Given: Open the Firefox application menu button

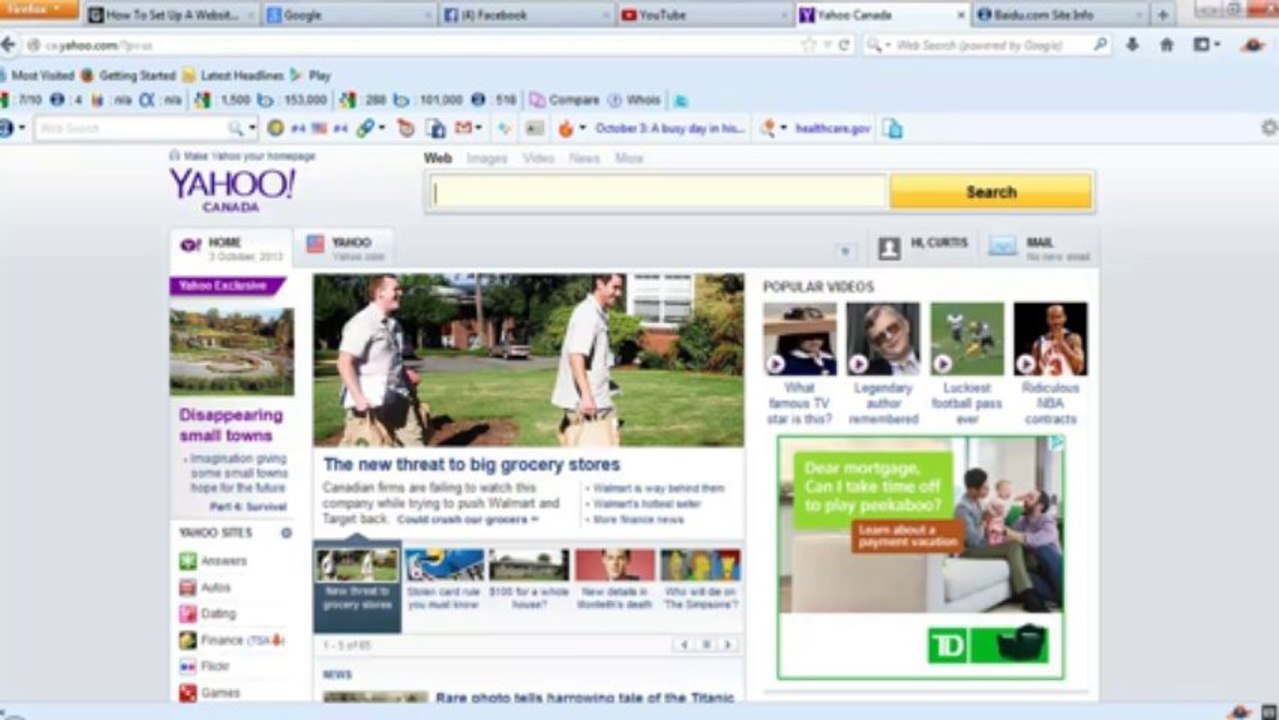Looking at the screenshot, I should coord(38,9).
